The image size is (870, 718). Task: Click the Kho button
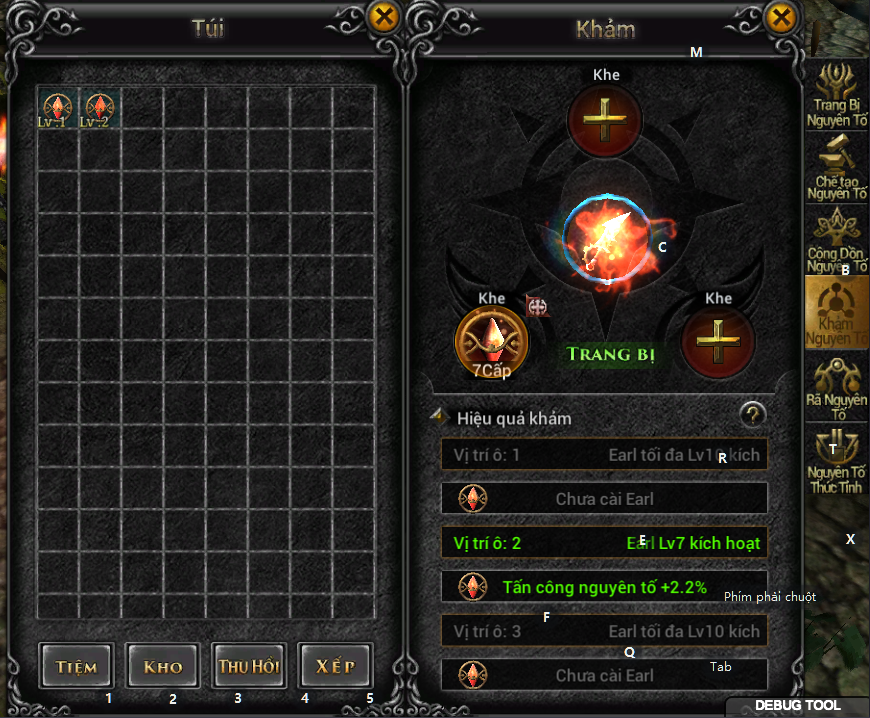coord(163,666)
